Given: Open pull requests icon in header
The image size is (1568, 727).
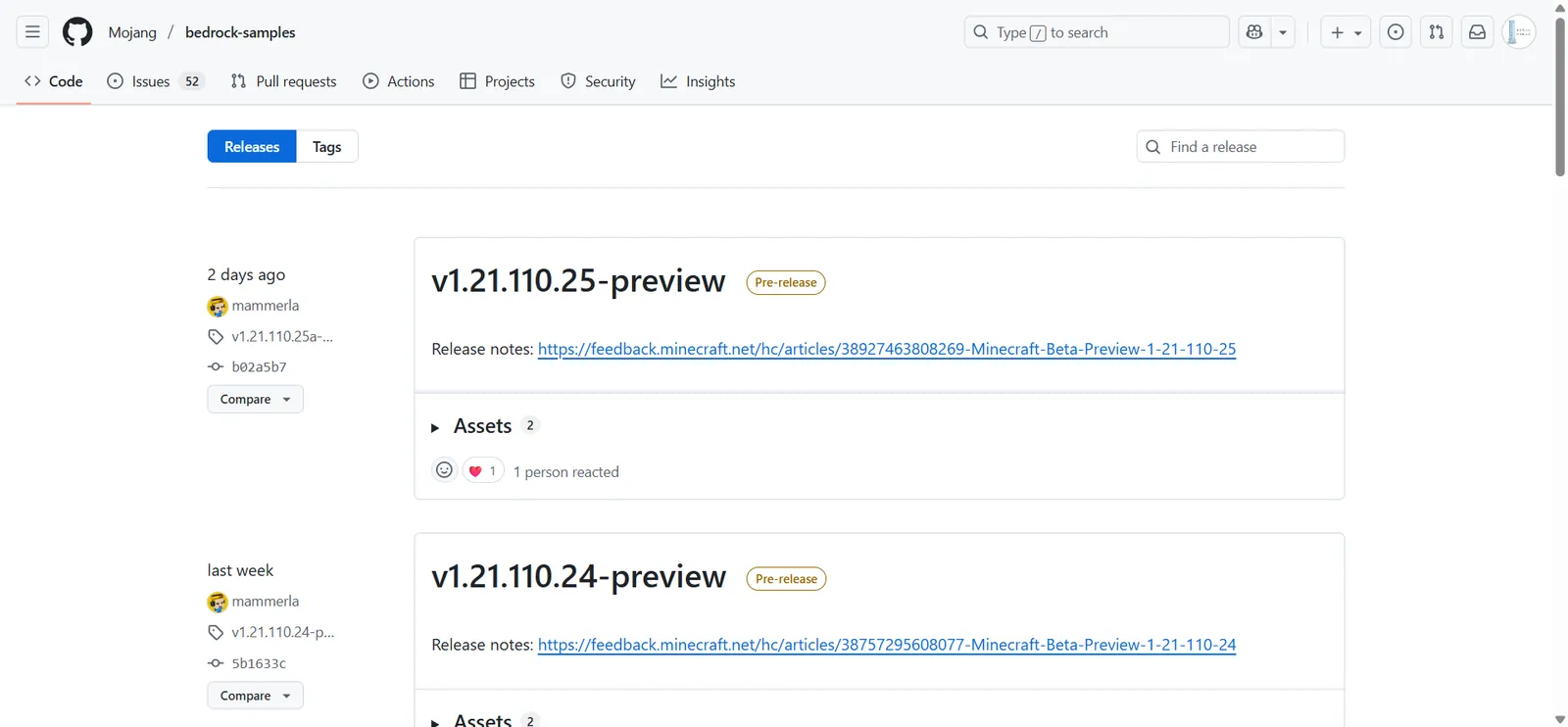Looking at the screenshot, I should pos(1437,32).
